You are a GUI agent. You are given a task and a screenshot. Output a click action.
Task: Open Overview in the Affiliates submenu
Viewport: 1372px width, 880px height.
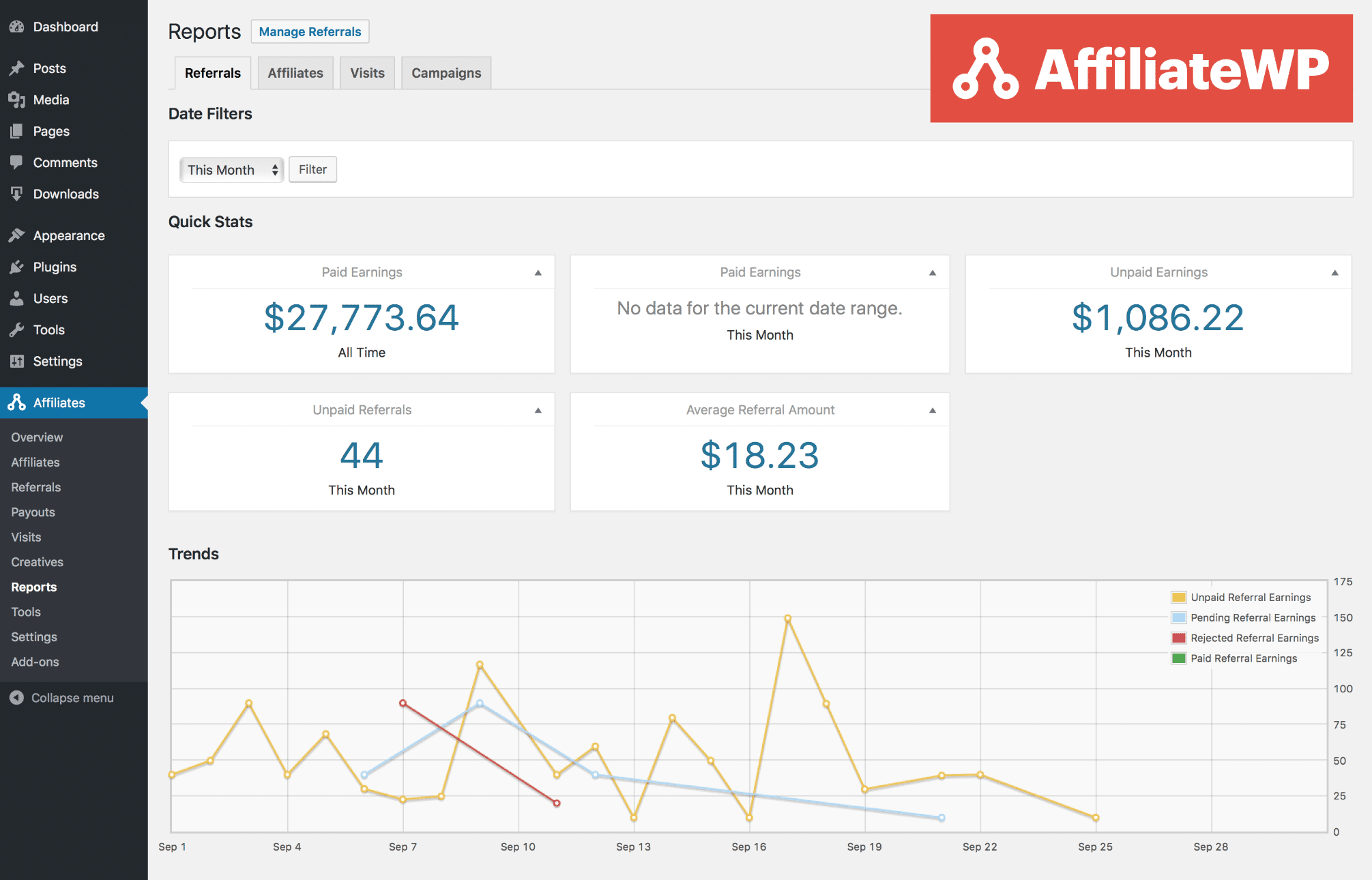37,437
